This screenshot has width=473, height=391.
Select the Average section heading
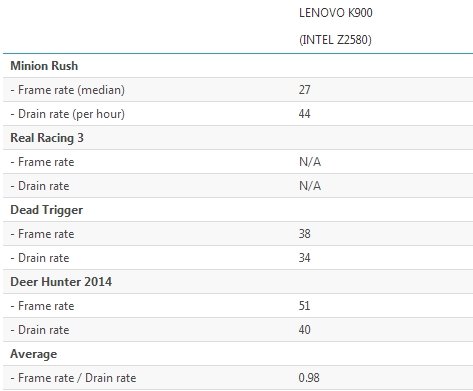pos(33,354)
